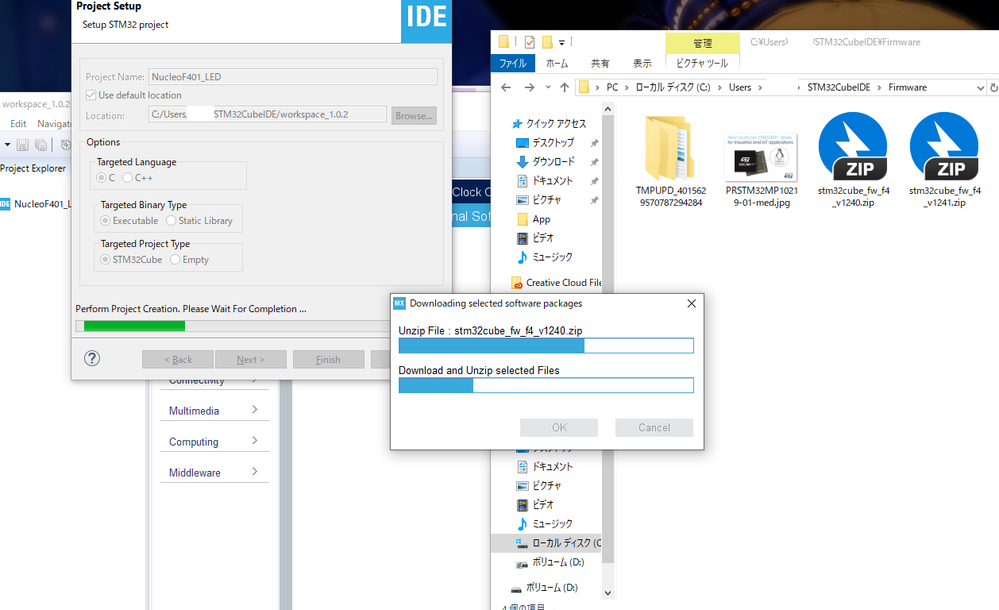Click the Unzip File progress bar
This screenshot has height=610, width=999.
(546, 345)
